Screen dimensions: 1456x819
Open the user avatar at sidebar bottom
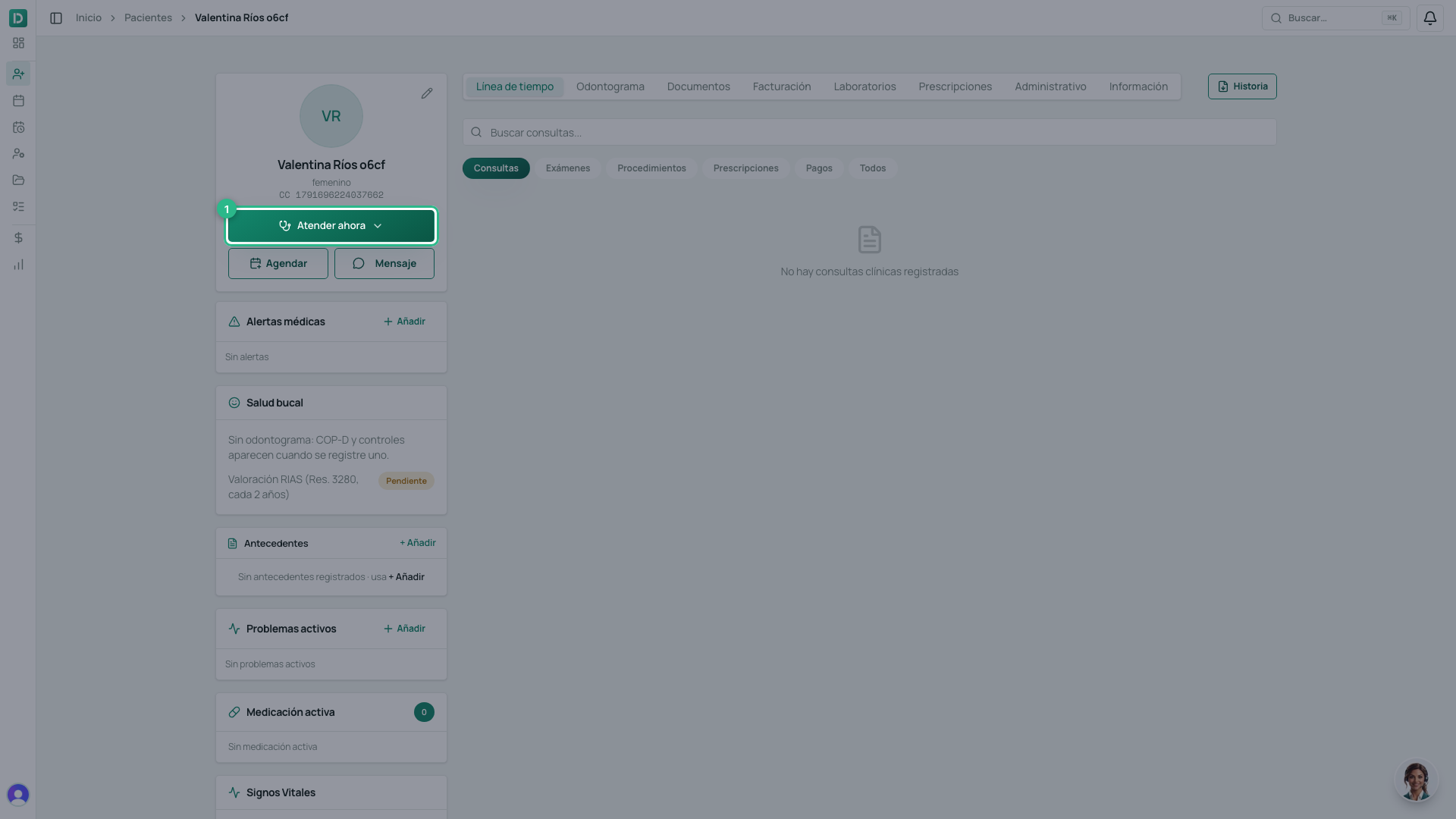[18, 794]
